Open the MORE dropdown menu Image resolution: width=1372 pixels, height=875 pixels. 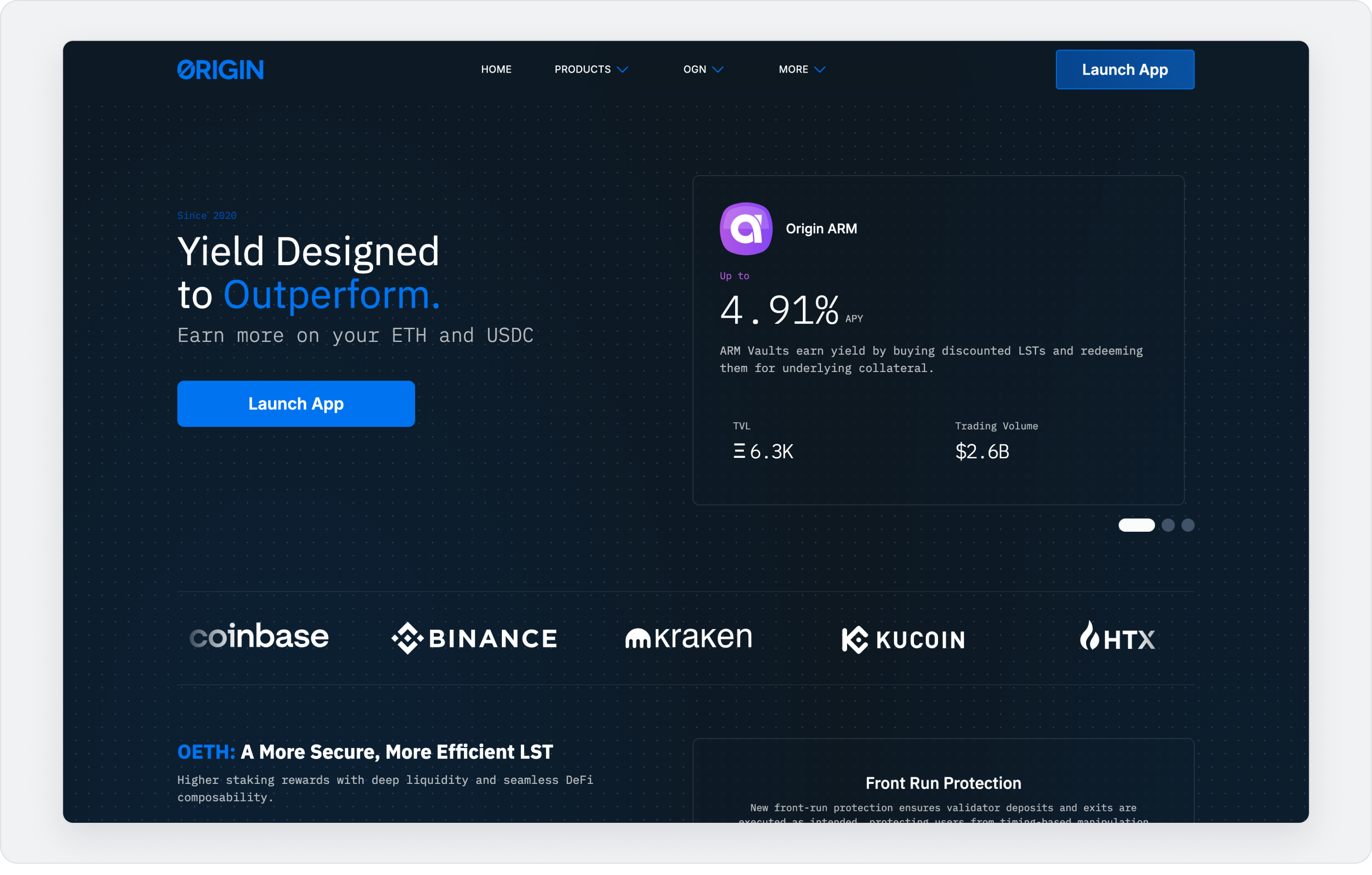tap(802, 69)
